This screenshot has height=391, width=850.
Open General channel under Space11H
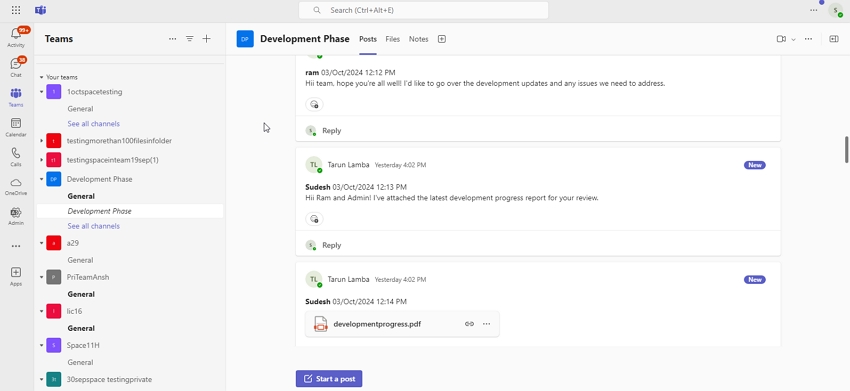click(x=80, y=362)
